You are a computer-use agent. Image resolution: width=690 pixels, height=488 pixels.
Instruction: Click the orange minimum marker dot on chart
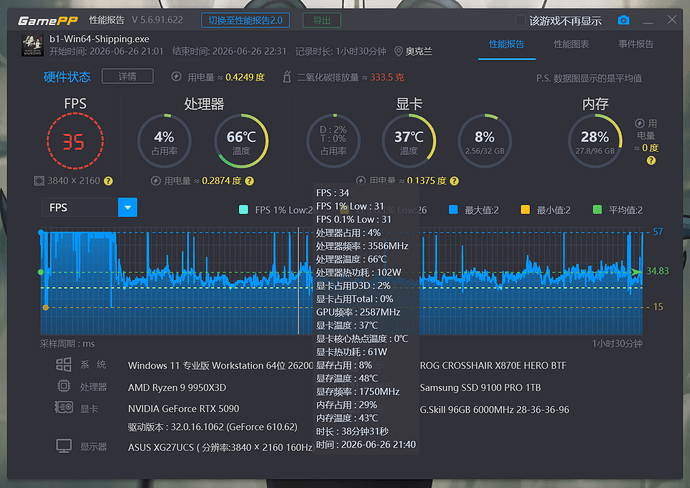45,308
